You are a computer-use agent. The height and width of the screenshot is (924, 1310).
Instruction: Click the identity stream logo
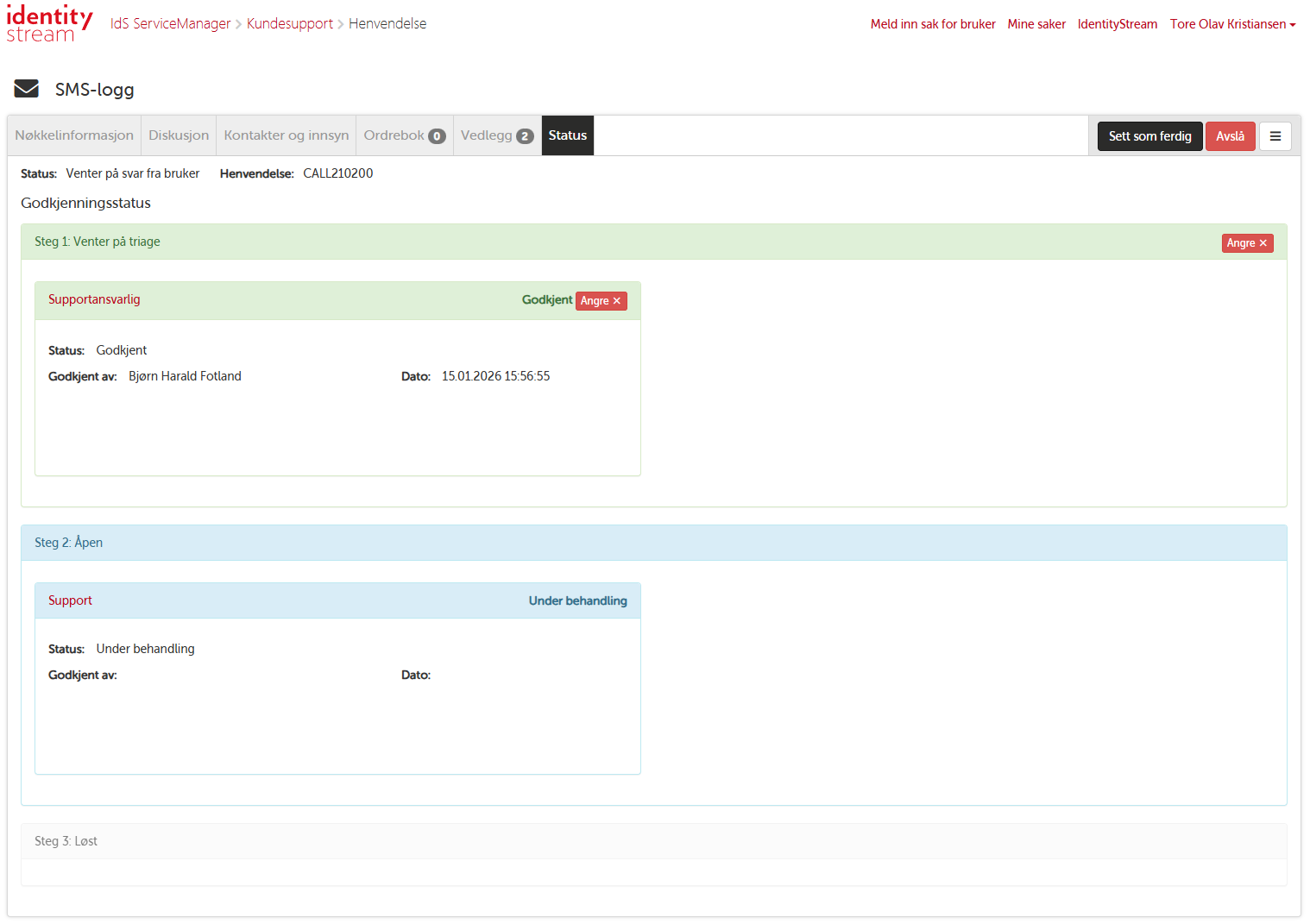tap(49, 24)
